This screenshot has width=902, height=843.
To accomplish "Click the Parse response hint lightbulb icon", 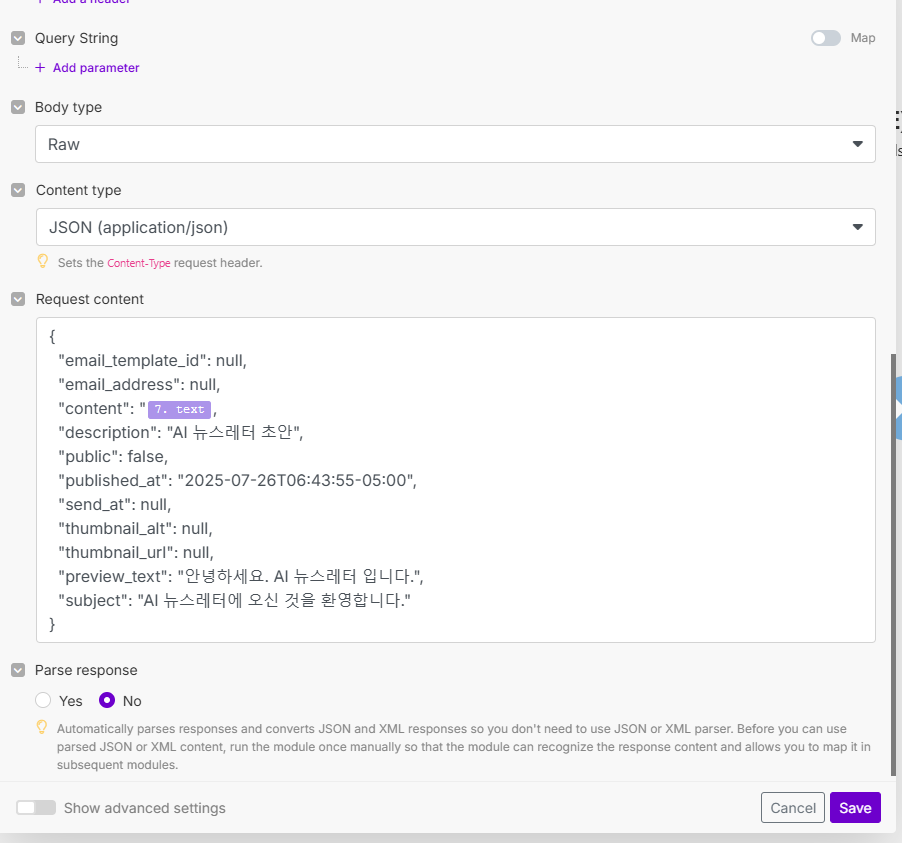I will pos(43,728).
